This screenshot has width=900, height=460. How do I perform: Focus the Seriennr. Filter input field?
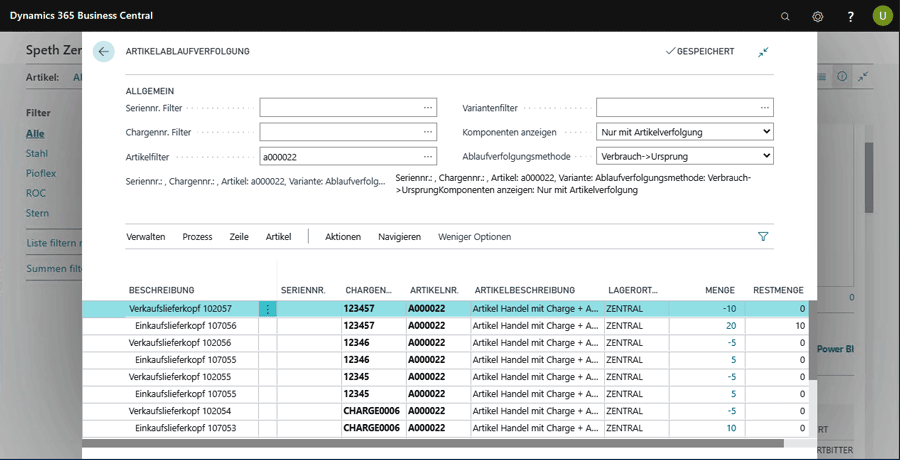coord(348,107)
